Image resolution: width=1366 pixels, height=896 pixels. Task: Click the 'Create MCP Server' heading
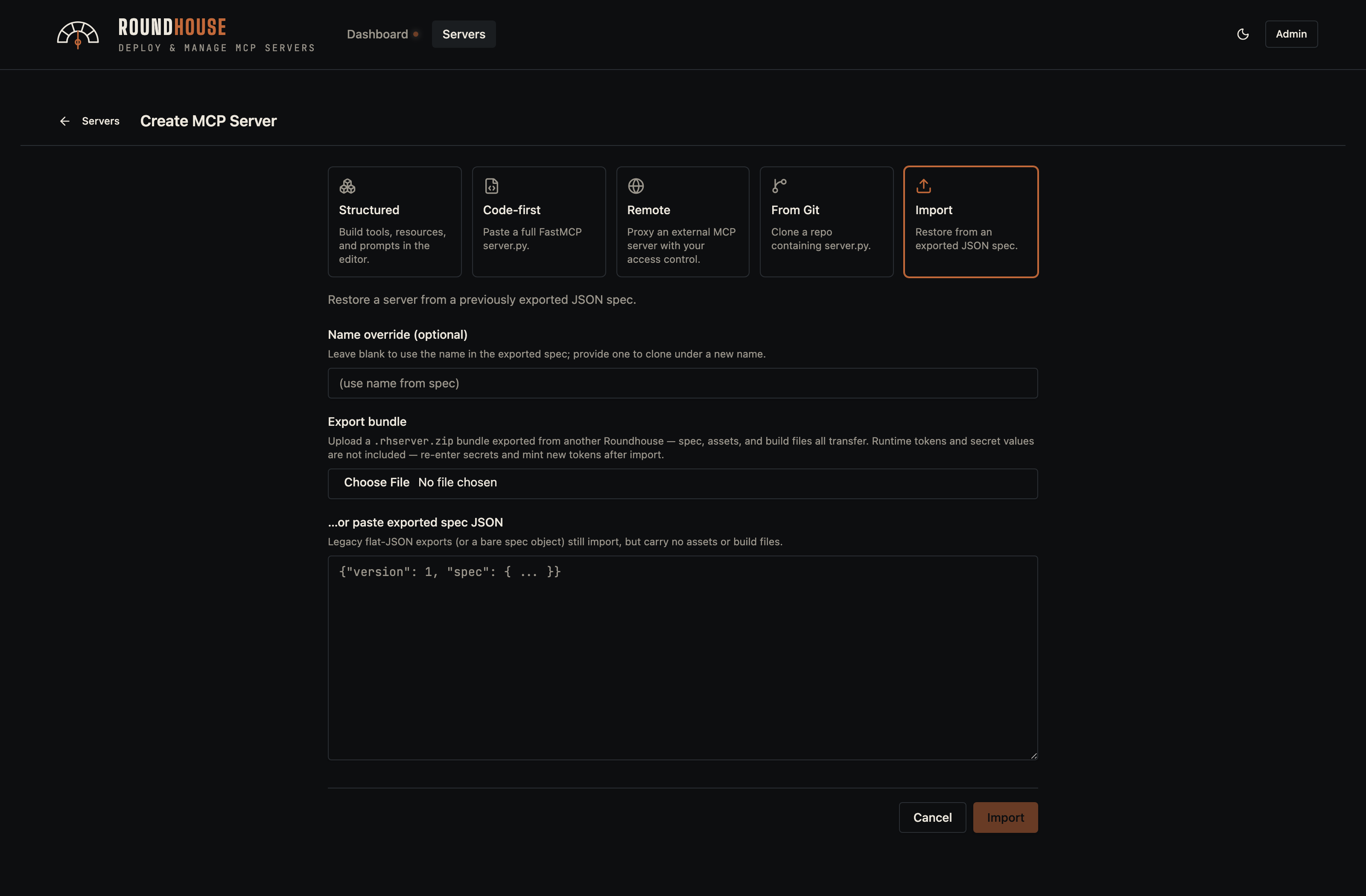click(208, 121)
